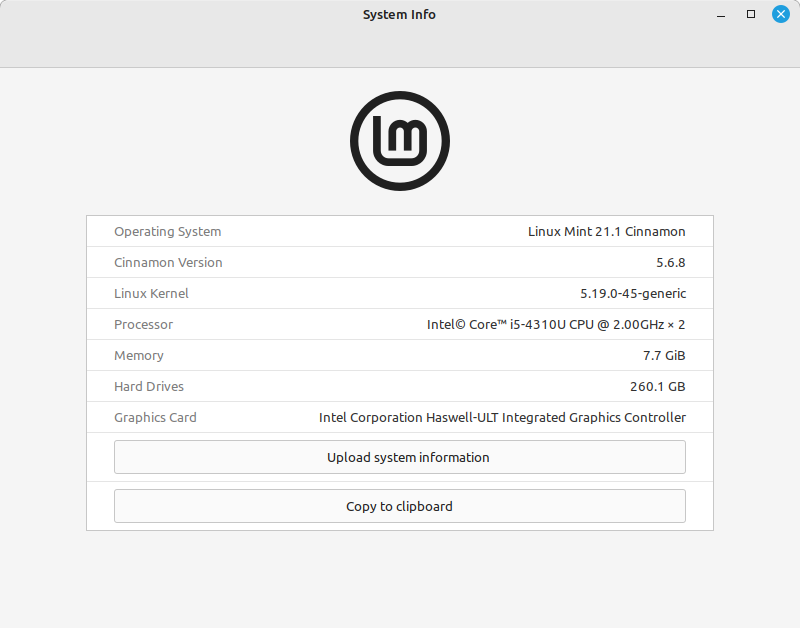The image size is (800, 628).
Task: Select the Memory label
Action: [x=139, y=356]
